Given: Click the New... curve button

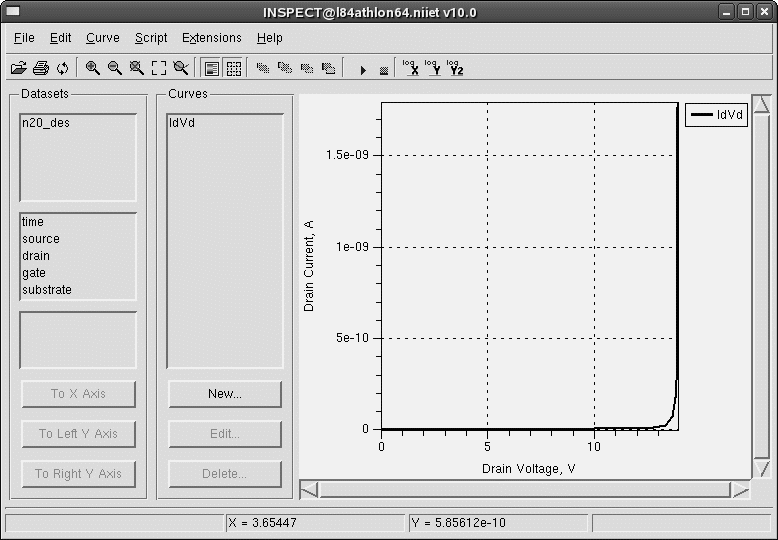Looking at the screenshot, I should pyautogui.click(x=224, y=394).
